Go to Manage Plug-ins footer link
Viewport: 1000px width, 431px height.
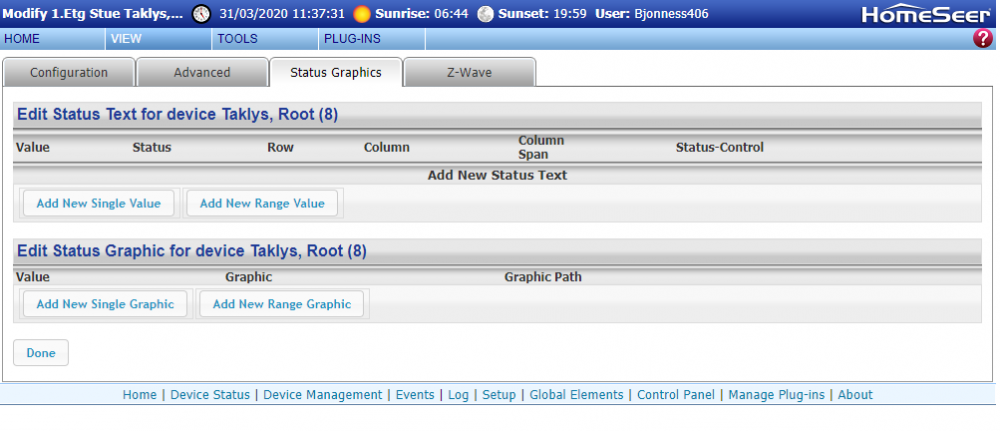tap(776, 395)
